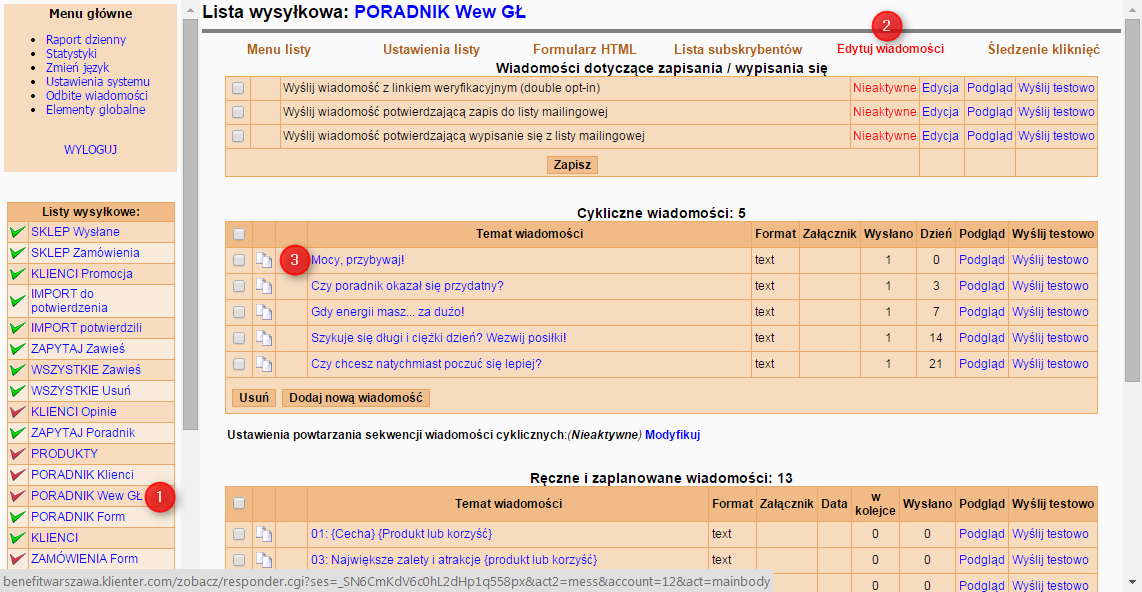Open the Ustawienia listy tab
The width and height of the screenshot is (1142, 592).
pos(431,50)
